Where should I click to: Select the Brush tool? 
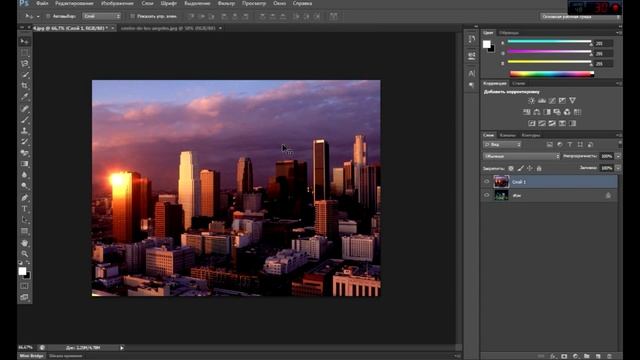click(24, 120)
